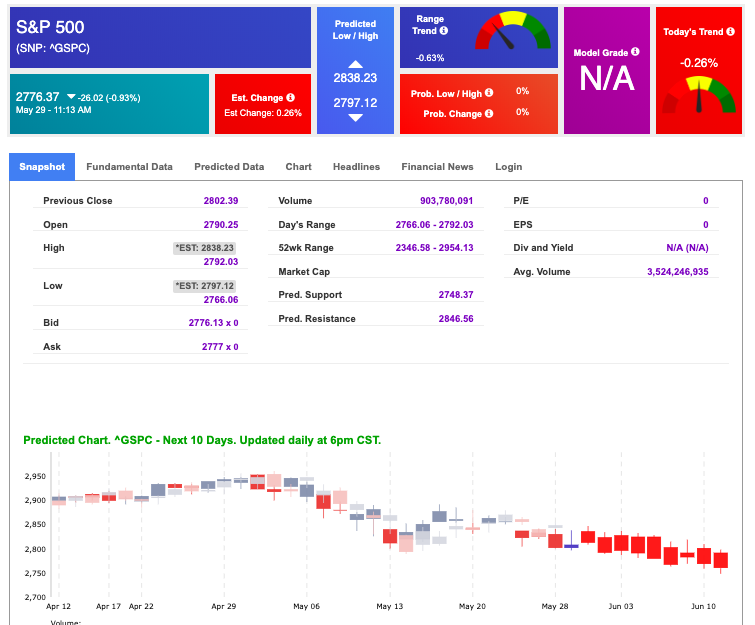View the Headlines tab

[356, 167]
